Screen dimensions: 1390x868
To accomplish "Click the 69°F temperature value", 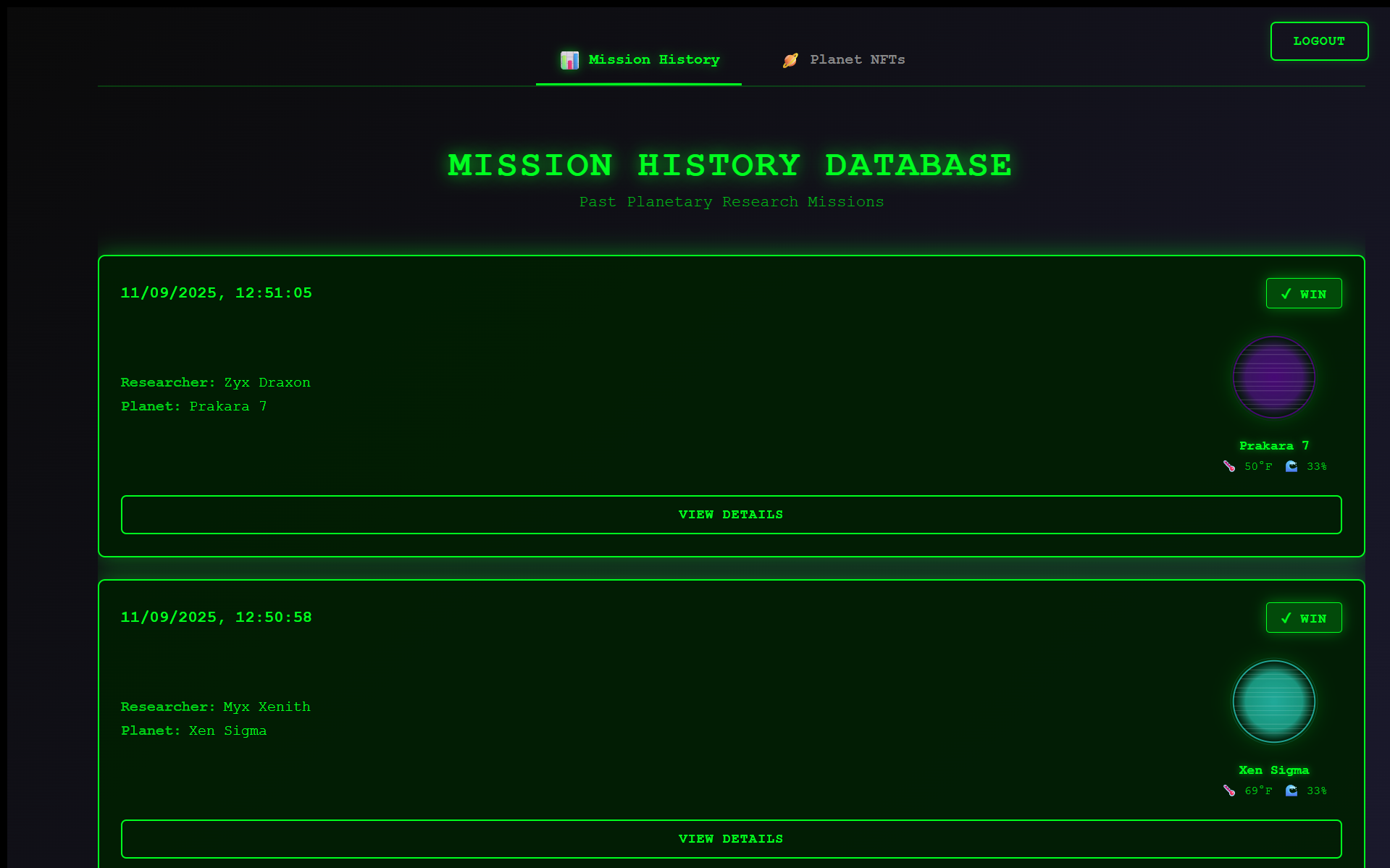I will click(1258, 791).
